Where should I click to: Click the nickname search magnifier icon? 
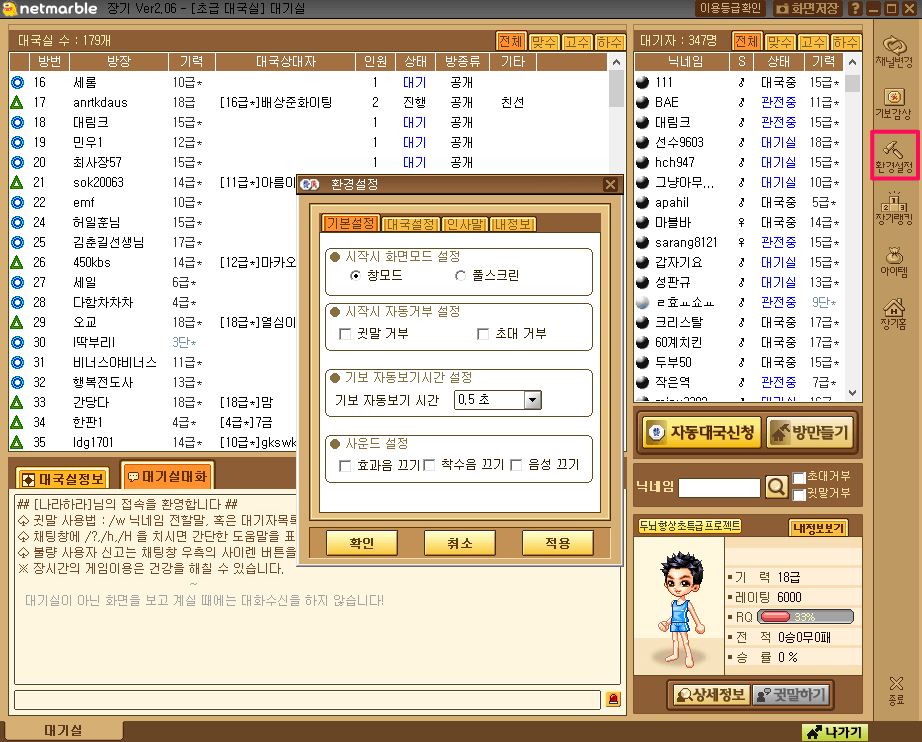point(776,487)
